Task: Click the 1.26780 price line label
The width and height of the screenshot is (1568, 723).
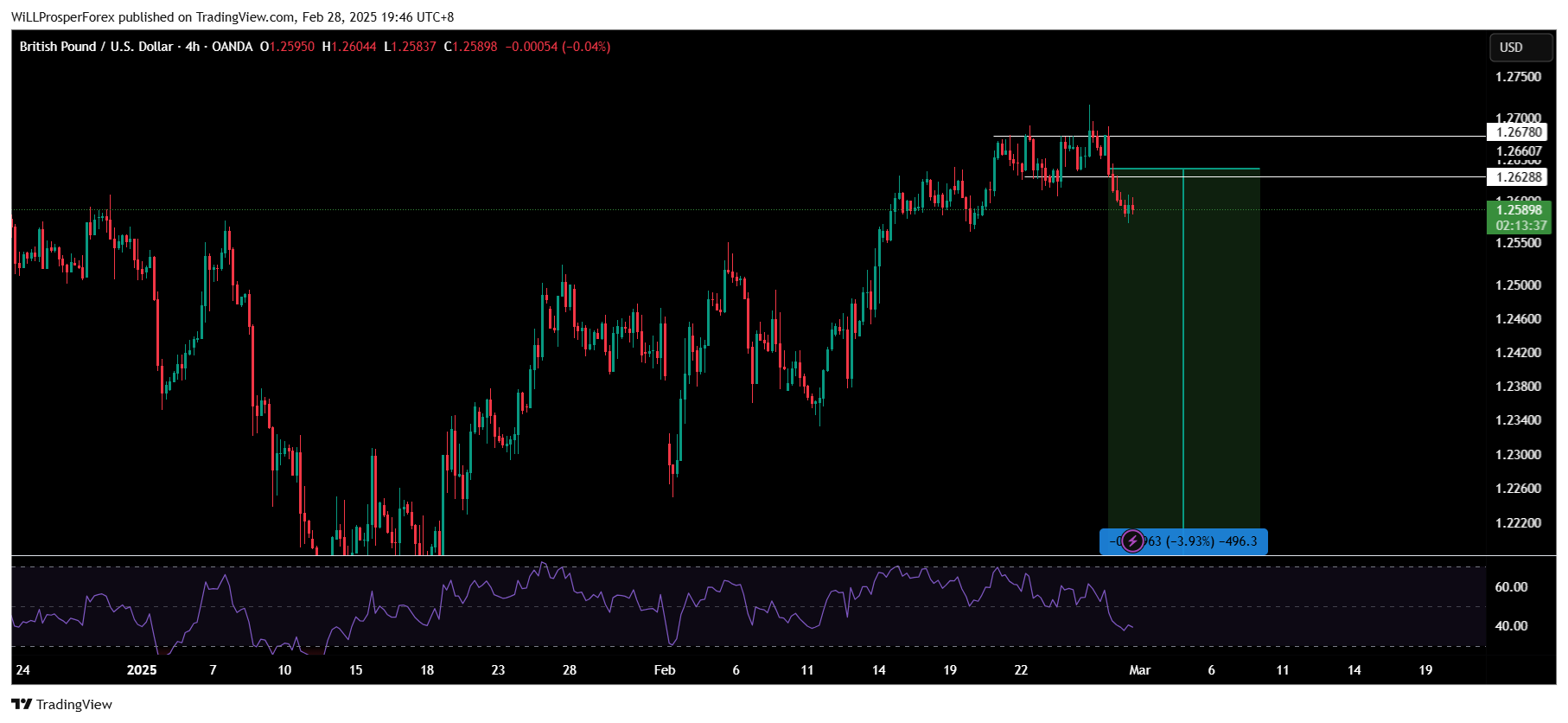Action: coord(1518,132)
